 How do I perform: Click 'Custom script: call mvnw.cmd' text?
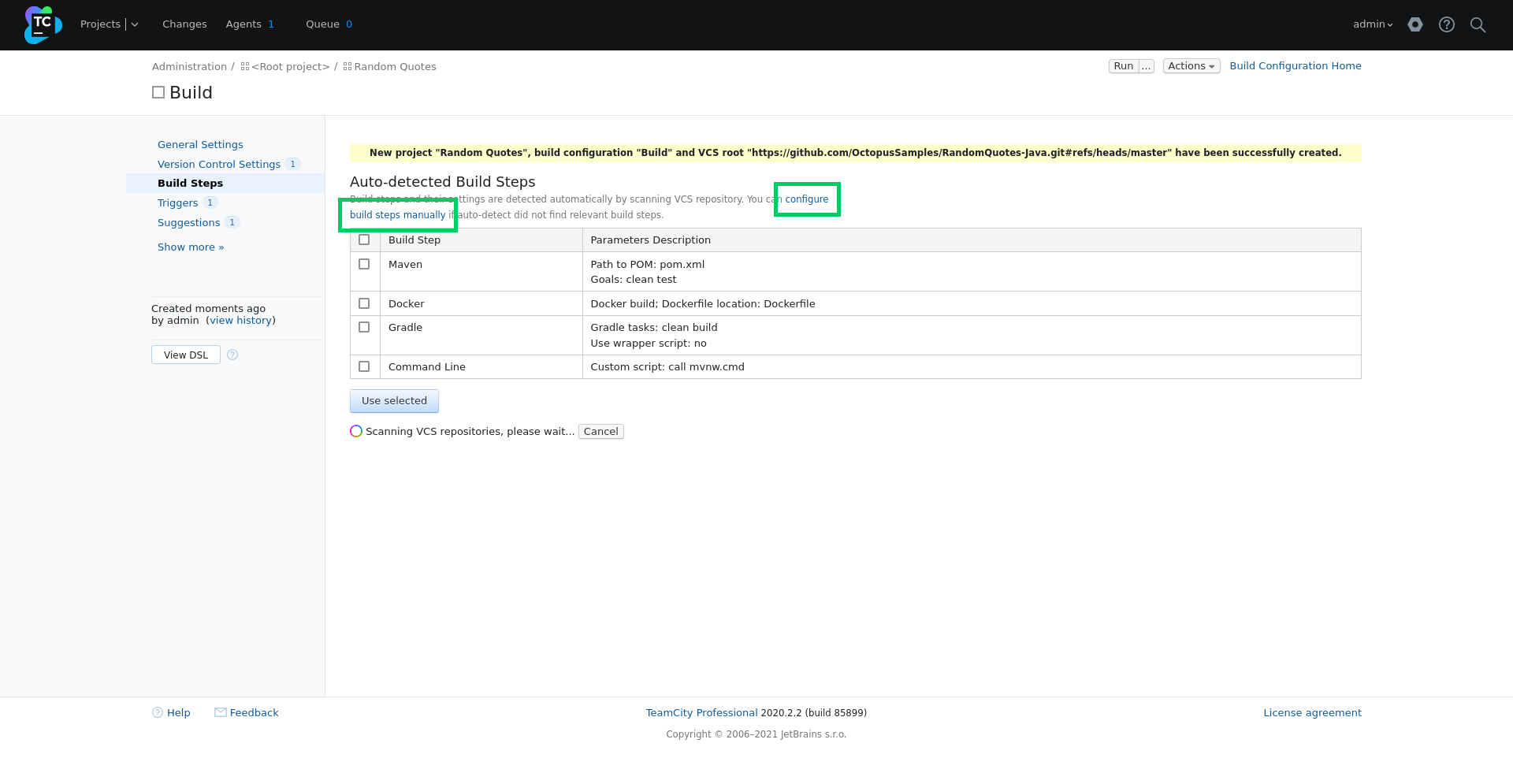[x=667, y=367]
